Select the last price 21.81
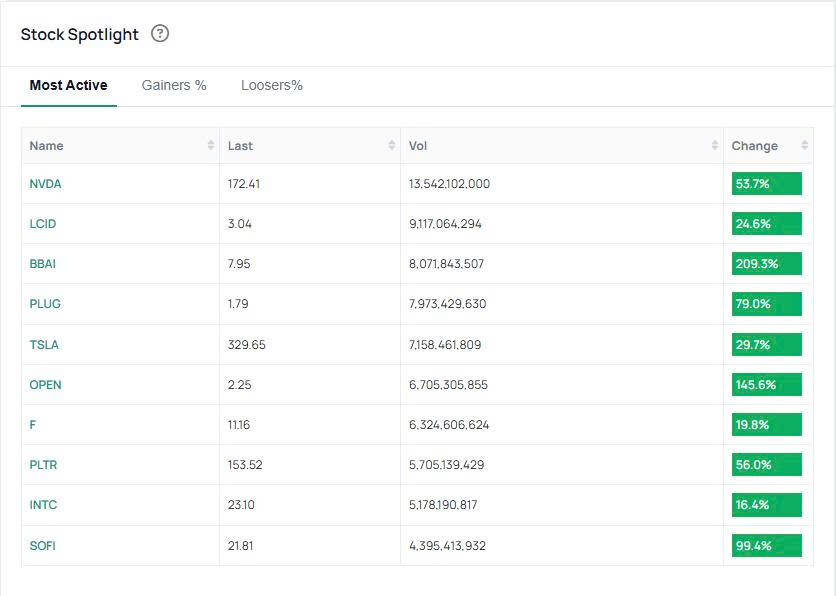The width and height of the screenshot is (836, 596). [x=240, y=546]
